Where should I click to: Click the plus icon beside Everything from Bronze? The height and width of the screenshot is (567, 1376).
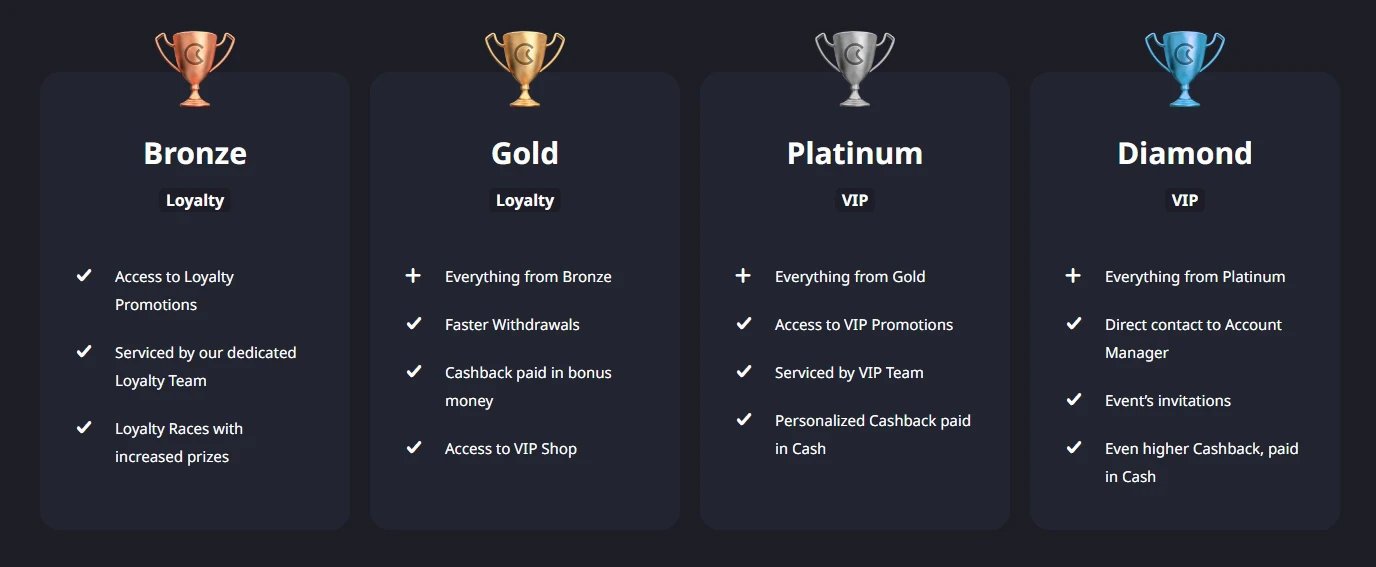(x=413, y=275)
